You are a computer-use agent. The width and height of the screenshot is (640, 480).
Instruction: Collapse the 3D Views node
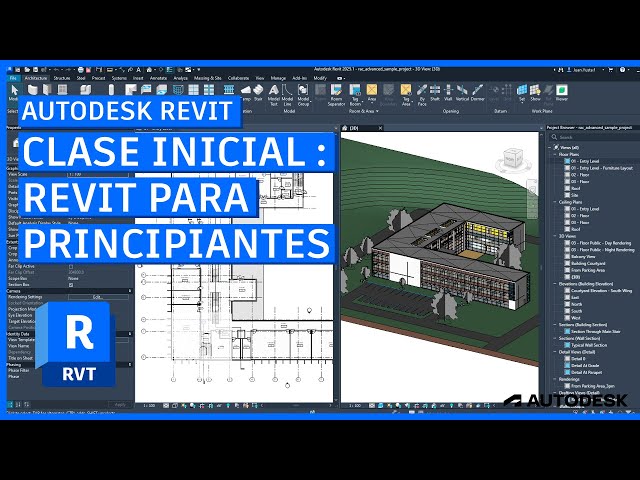555,236
